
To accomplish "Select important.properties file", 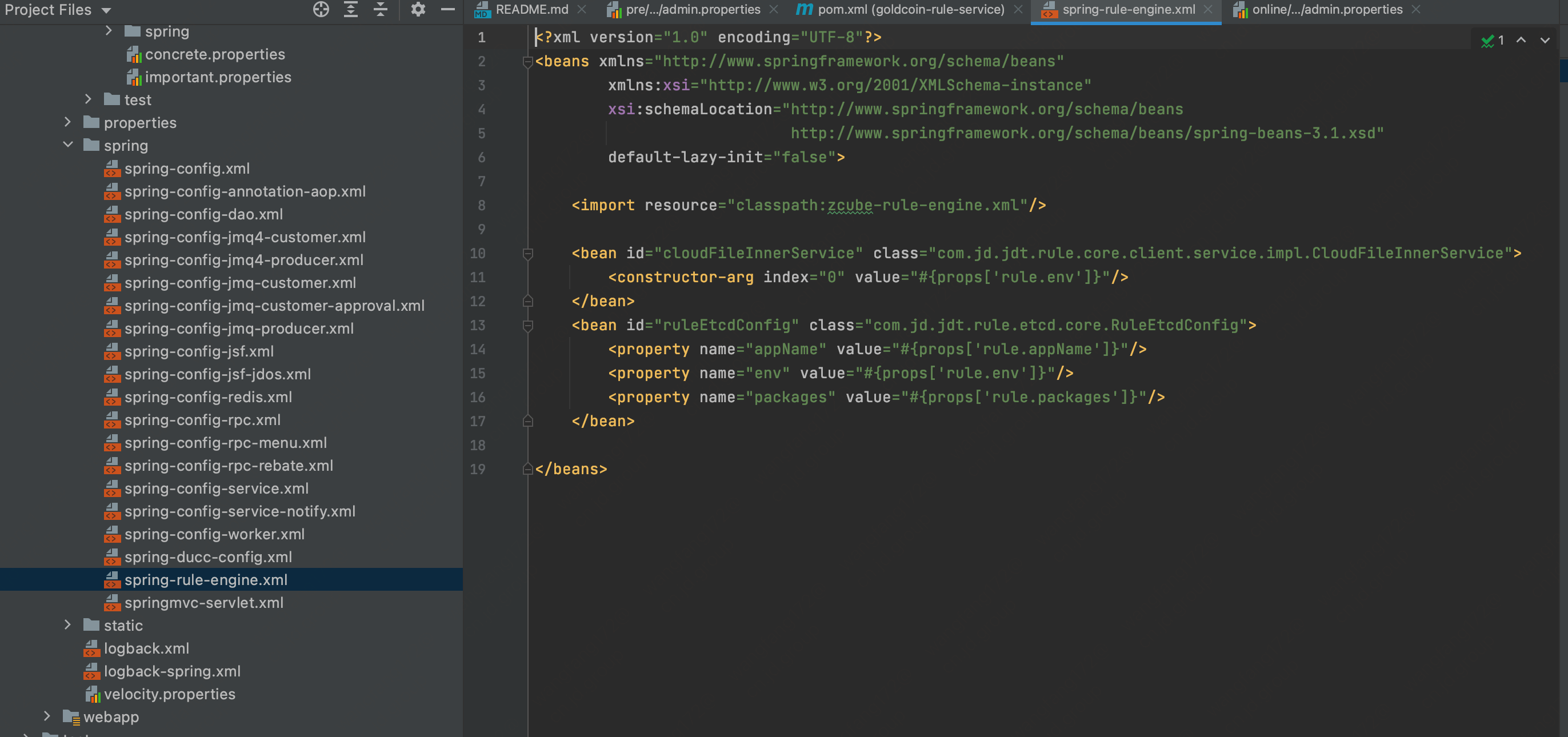I will [x=218, y=77].
